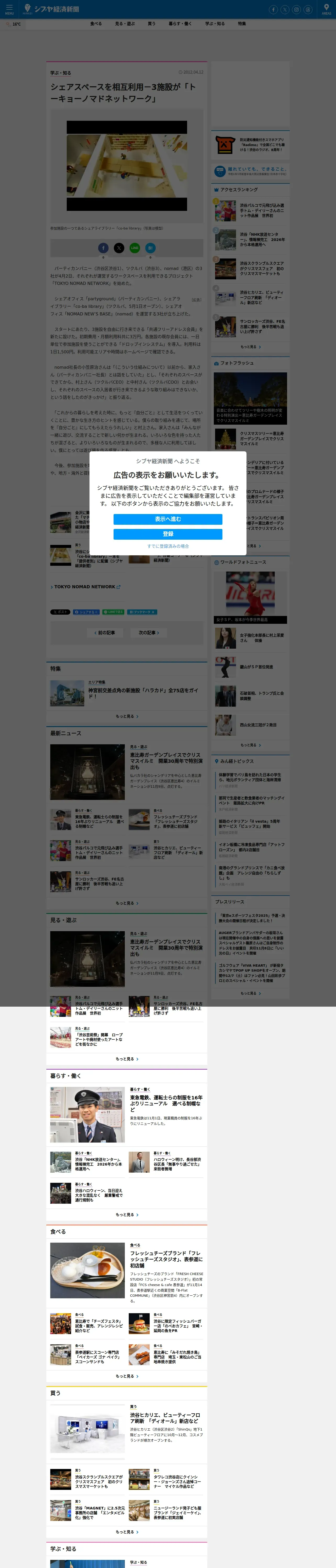
Task: Click the 表示へ進む button in popup
Action: pyautogui.click(x=168, y=519)
